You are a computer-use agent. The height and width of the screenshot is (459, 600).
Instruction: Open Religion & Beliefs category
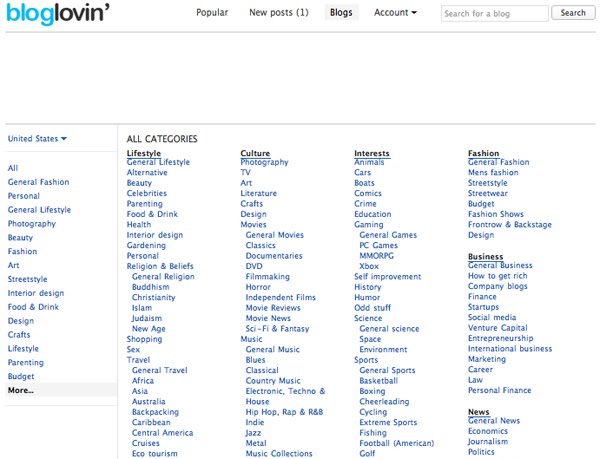[x=160, y=266]
